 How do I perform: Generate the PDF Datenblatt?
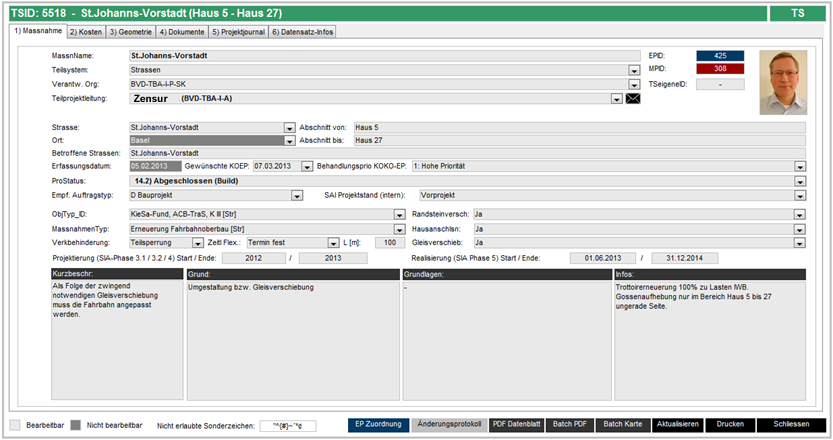(517, 425)
